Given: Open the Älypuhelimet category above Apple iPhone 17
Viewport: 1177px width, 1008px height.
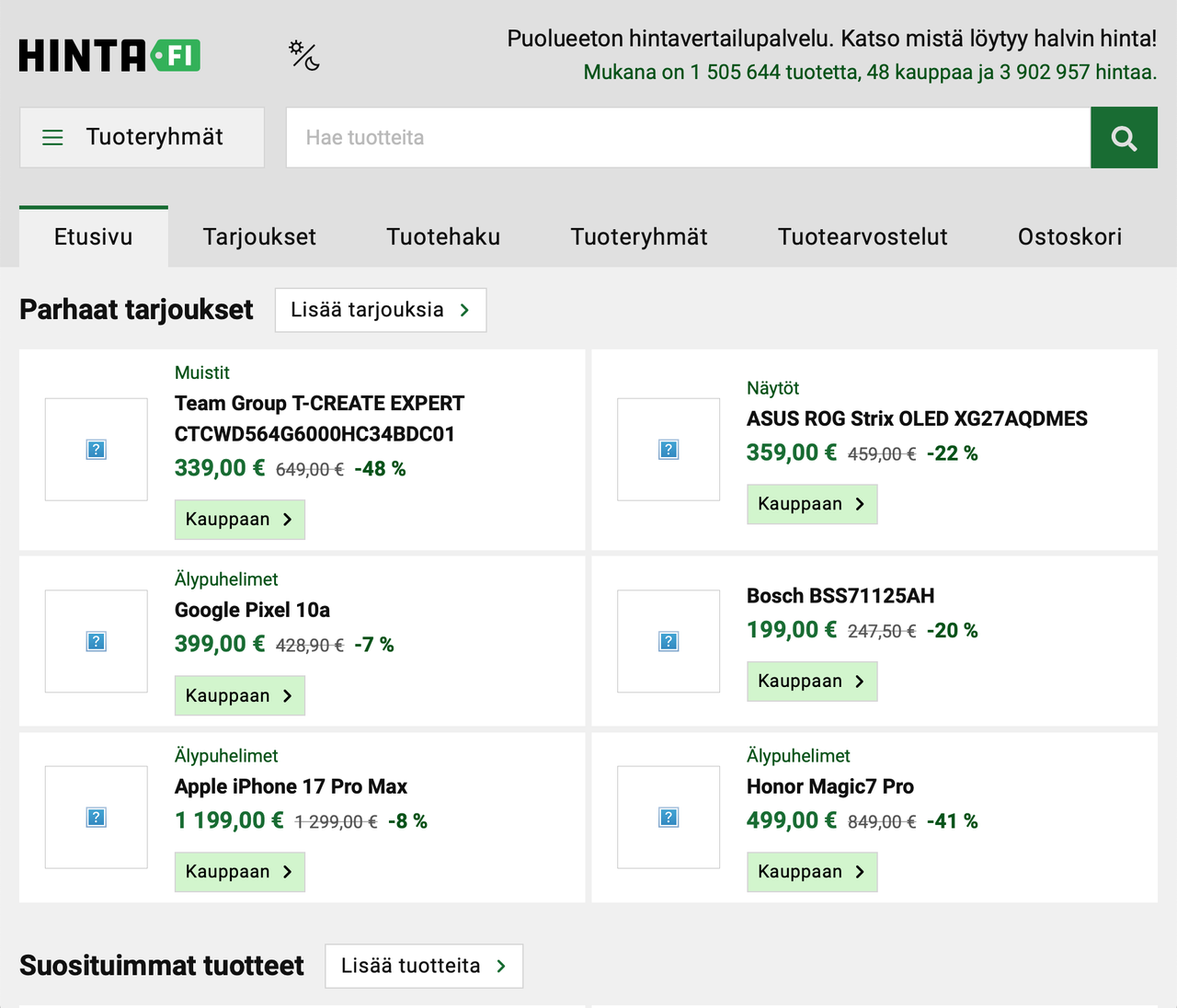Looking at the screenshot, I should click(x=226, y=756).
